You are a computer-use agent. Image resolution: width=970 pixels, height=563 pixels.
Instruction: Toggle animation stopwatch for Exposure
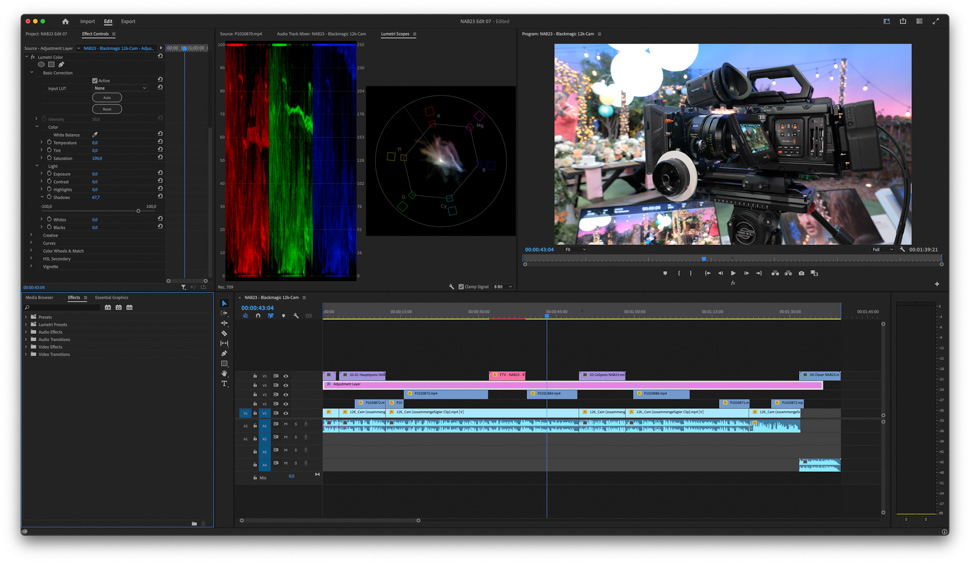pos(49,174)
